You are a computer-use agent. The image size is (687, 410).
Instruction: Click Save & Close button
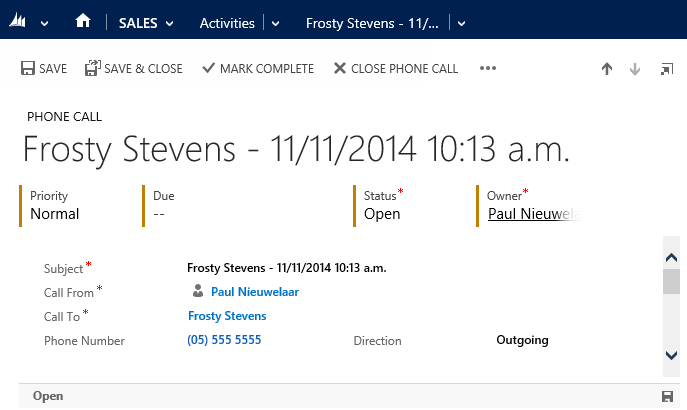(x=134, y=69)
